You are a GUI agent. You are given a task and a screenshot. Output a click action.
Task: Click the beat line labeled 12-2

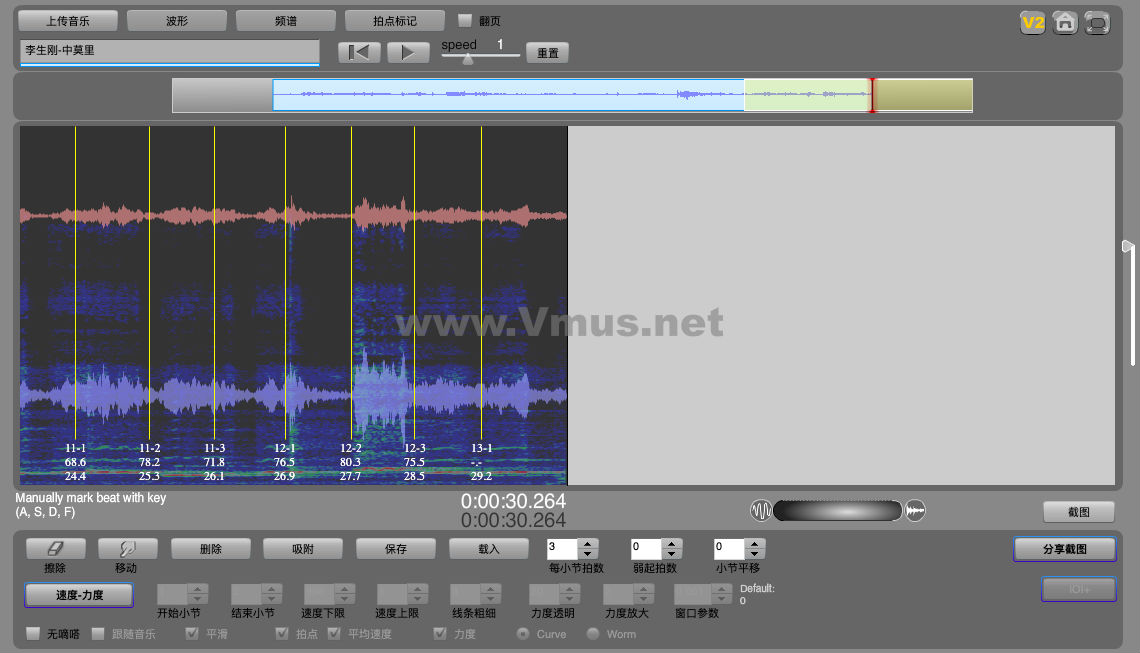pos(352,284)
